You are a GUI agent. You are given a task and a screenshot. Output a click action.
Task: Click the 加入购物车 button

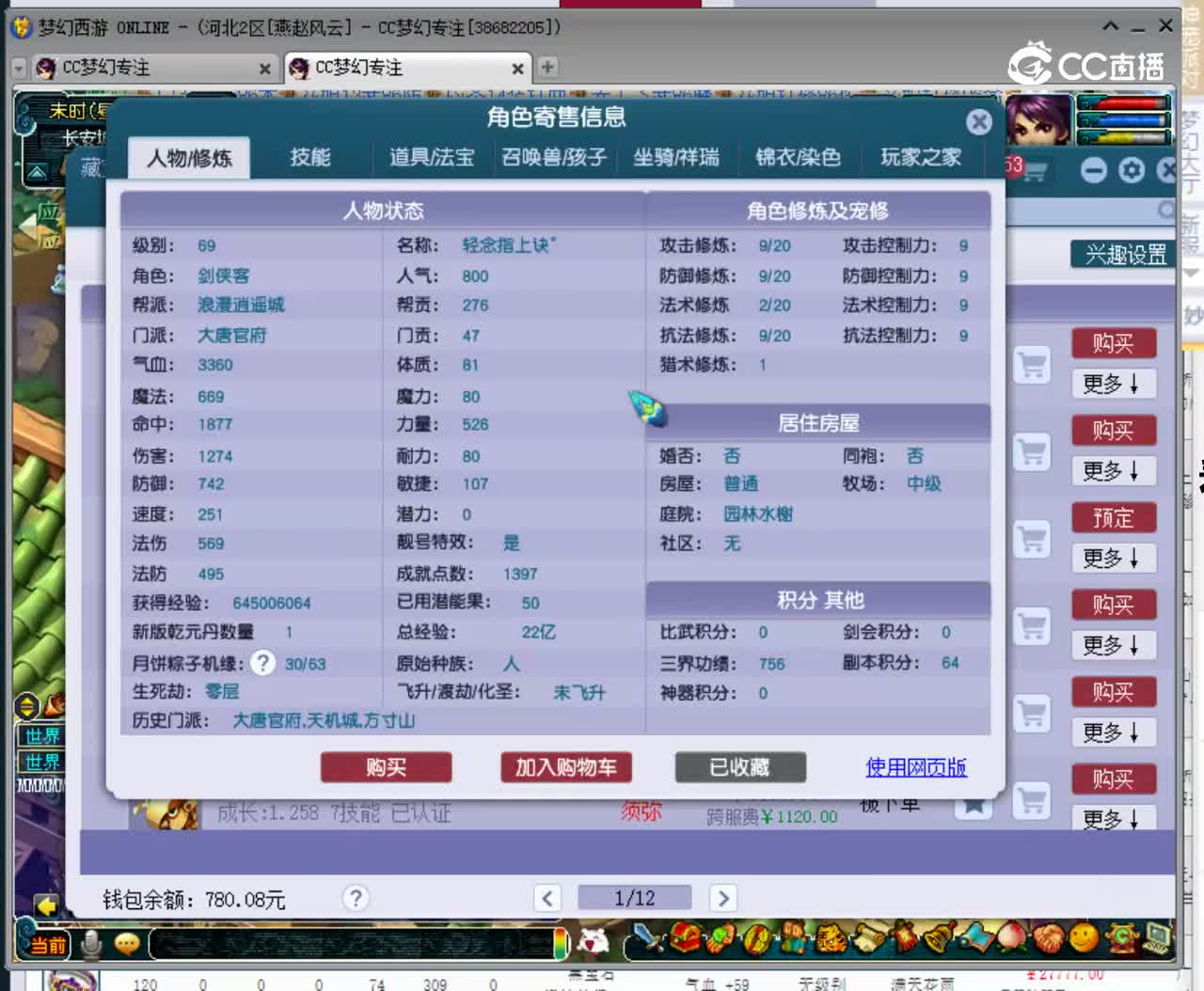tap(566, 767)
